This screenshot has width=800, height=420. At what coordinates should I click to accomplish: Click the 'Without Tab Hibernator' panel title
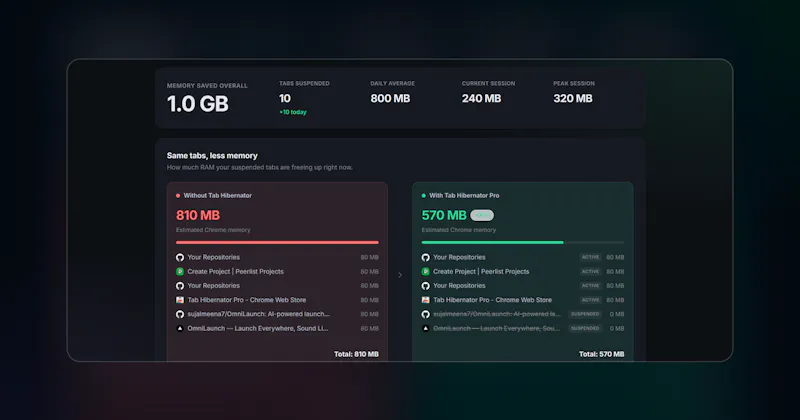218,195
